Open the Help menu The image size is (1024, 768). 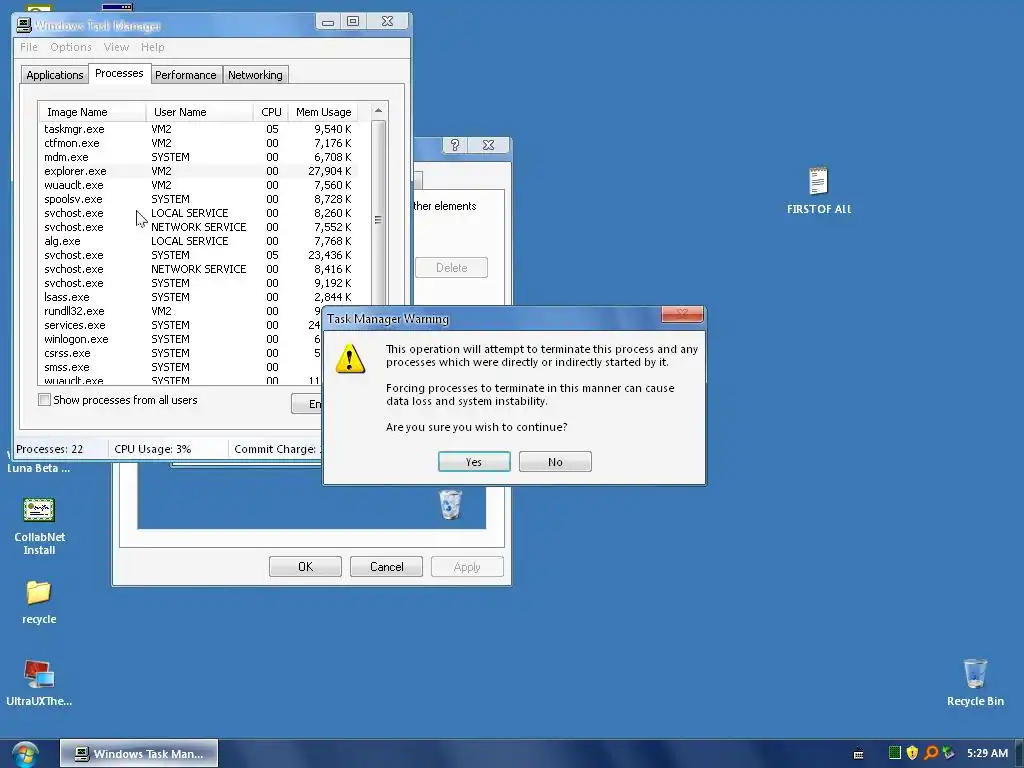[153, 47]
